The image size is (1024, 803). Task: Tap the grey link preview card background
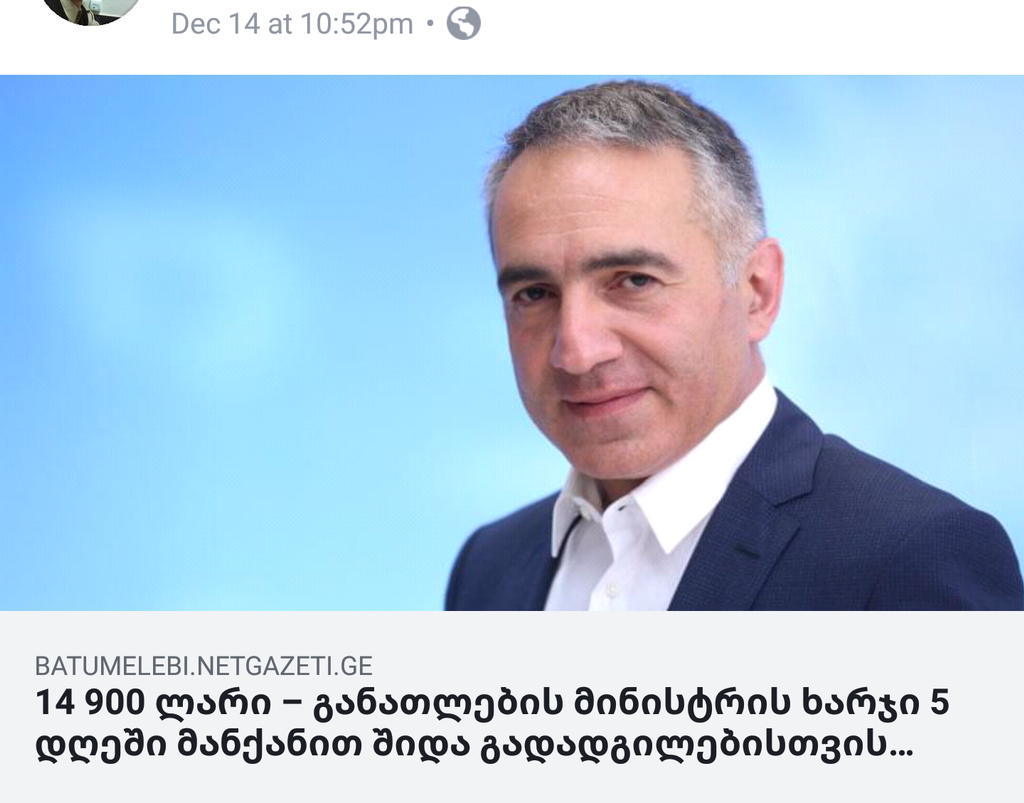tap(512, 706)
